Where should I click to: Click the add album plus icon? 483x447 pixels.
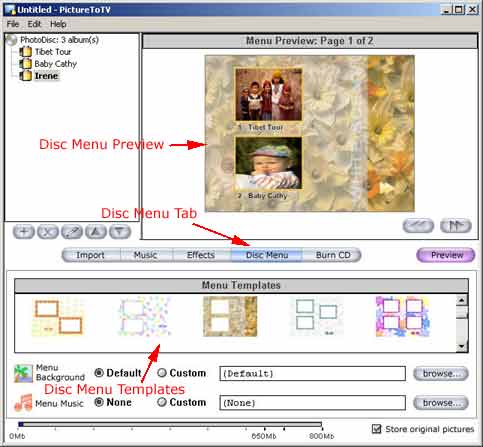[x=24, y=232]
